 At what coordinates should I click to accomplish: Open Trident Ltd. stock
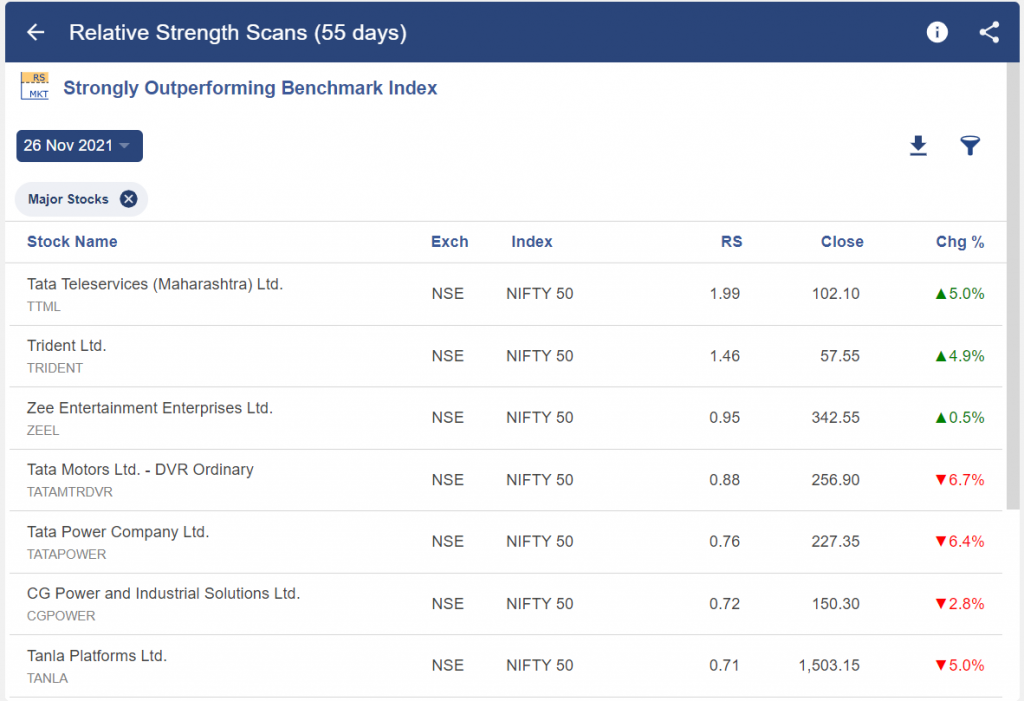coord(66,346)
